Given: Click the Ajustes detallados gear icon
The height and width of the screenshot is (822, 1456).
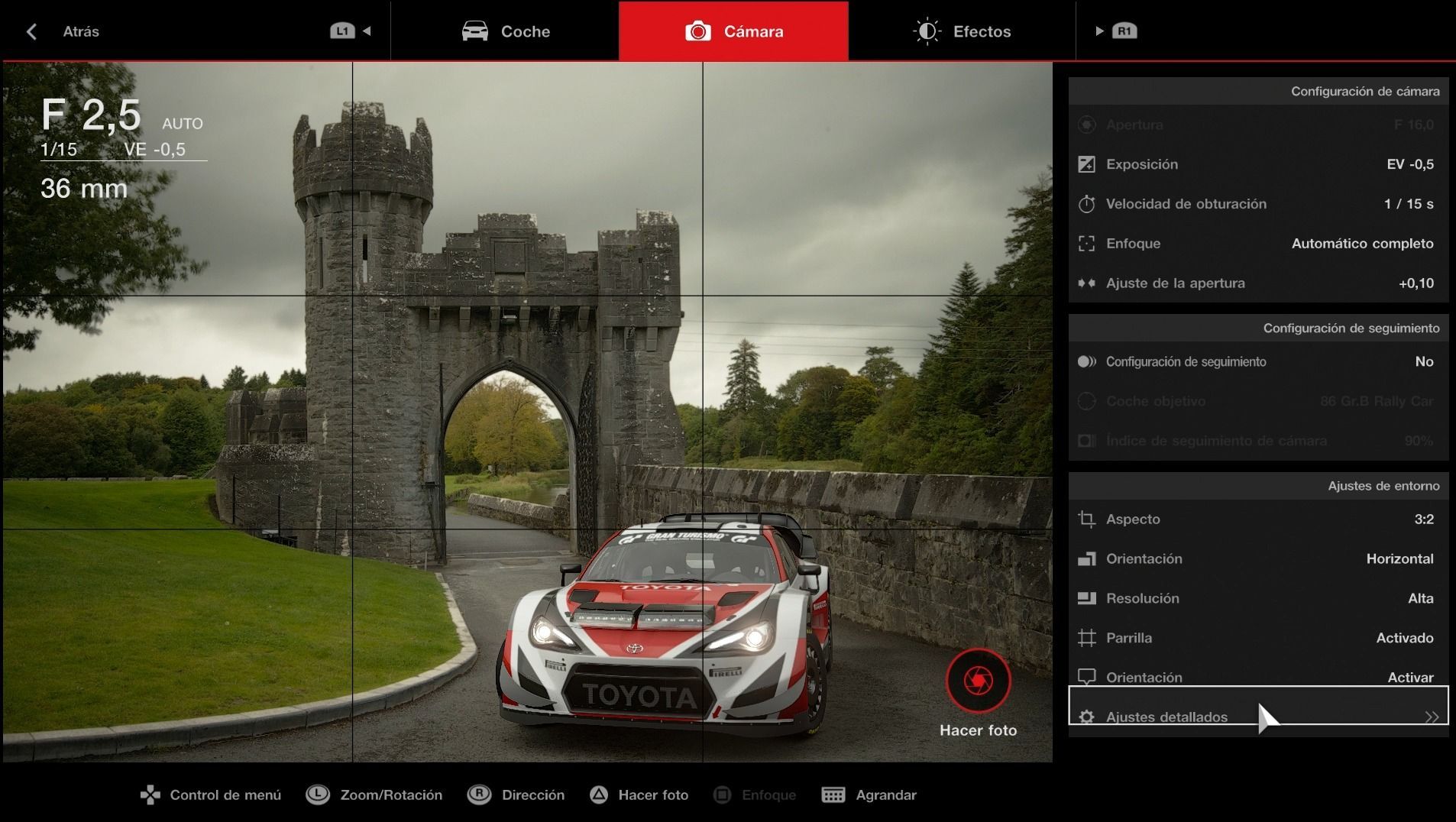Looking at the screenshot, I should [1086, 717].
